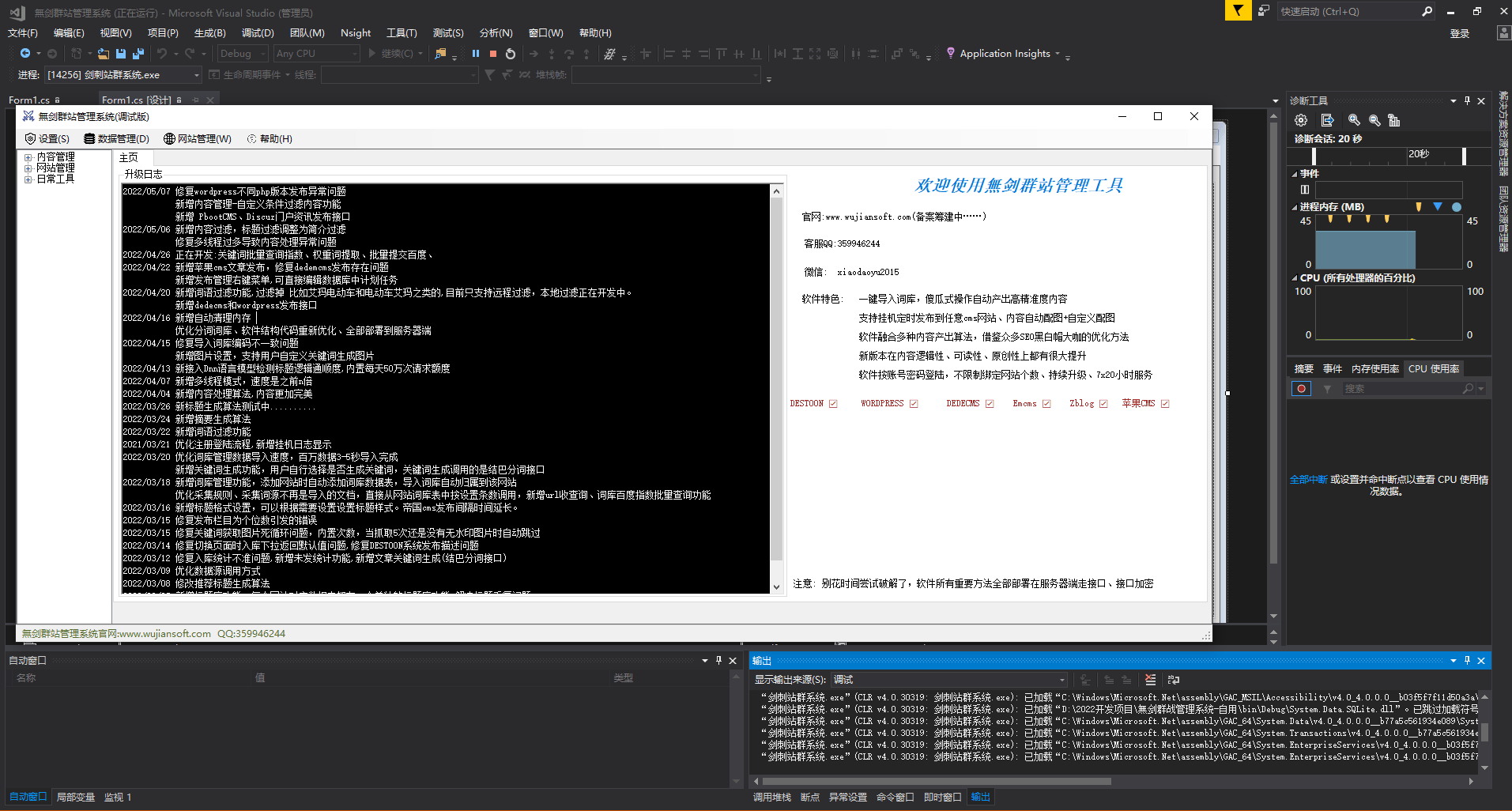Click the Undo icon in toolbar
Viewport: 1512px width, 811px height.
pos(162,54)
